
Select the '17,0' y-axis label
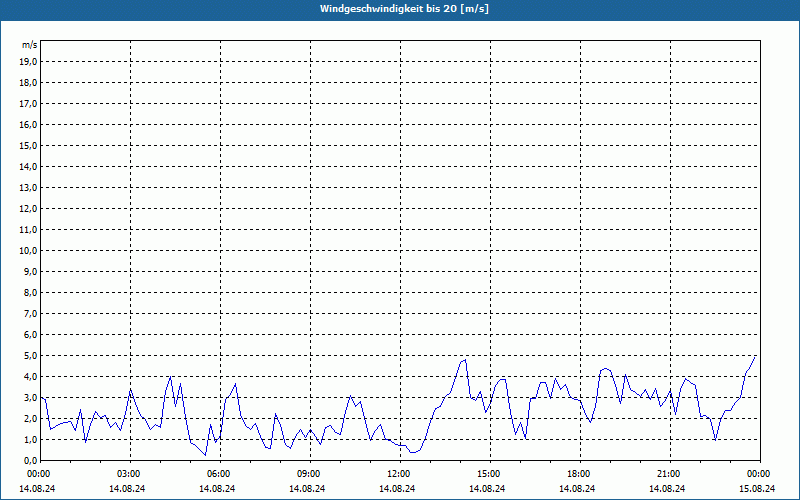pos(28,104)
